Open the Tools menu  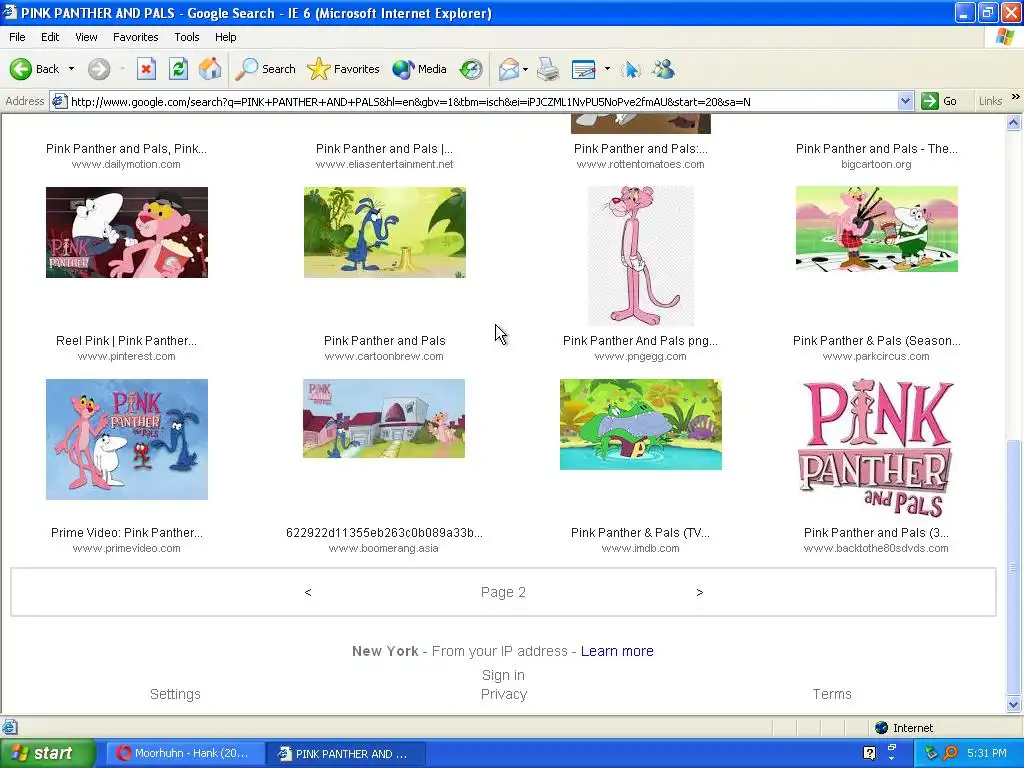point(187,37)
